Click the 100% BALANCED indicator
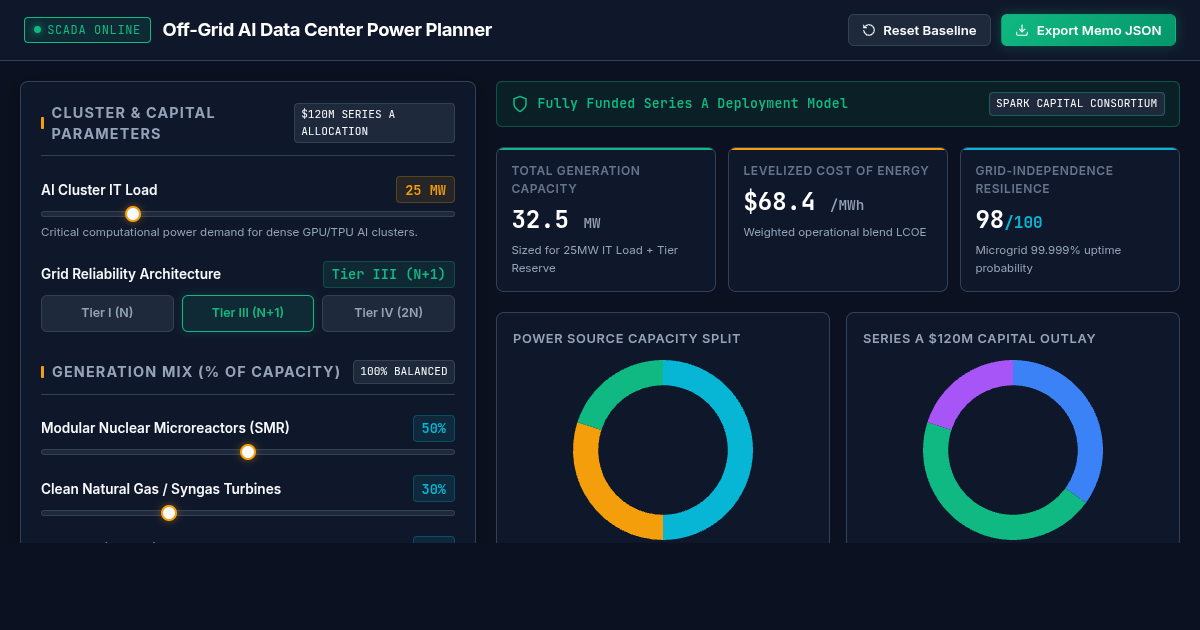The height and width of the screenshot is (630, 1200). (404, 372)
